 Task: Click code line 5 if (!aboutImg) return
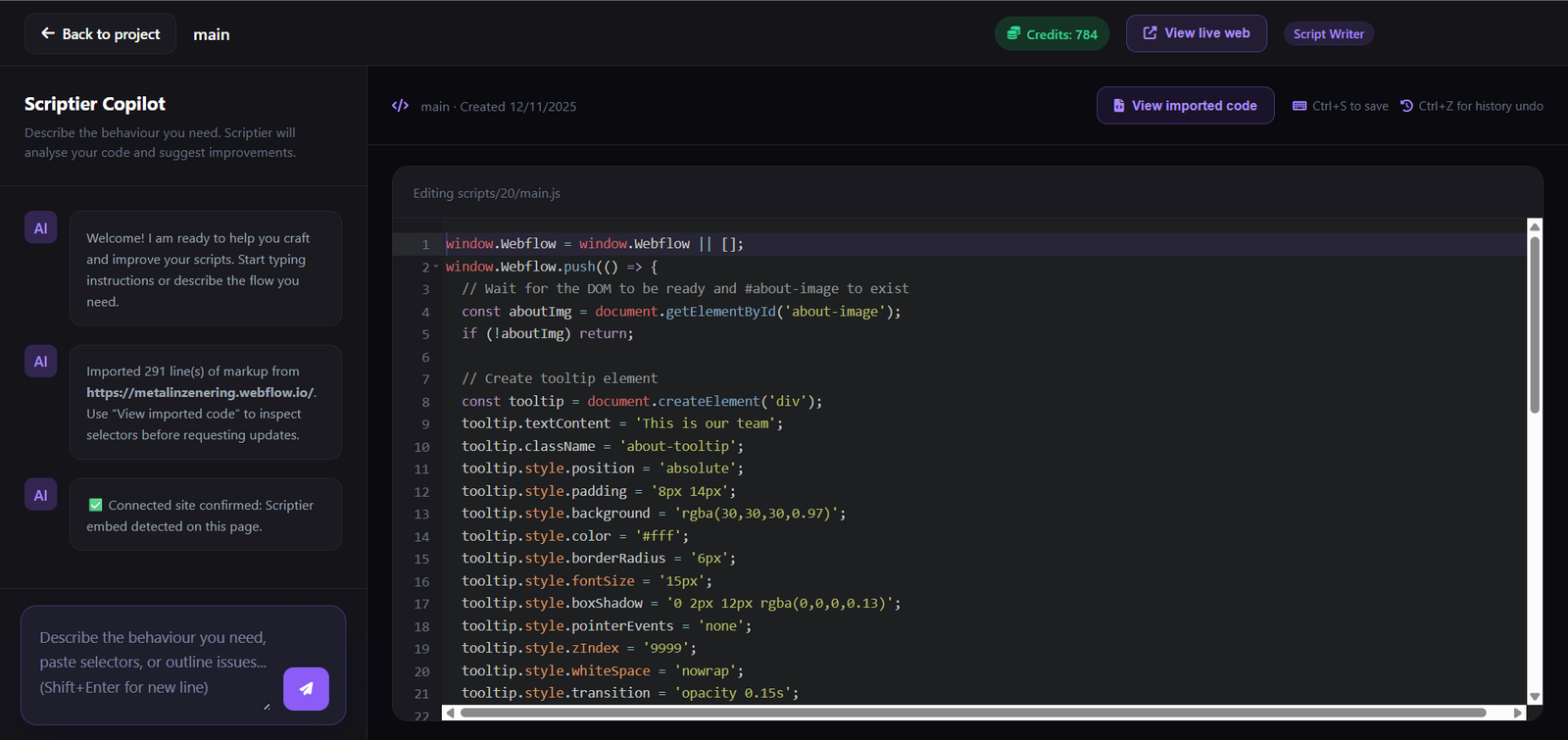pos(548,334)
